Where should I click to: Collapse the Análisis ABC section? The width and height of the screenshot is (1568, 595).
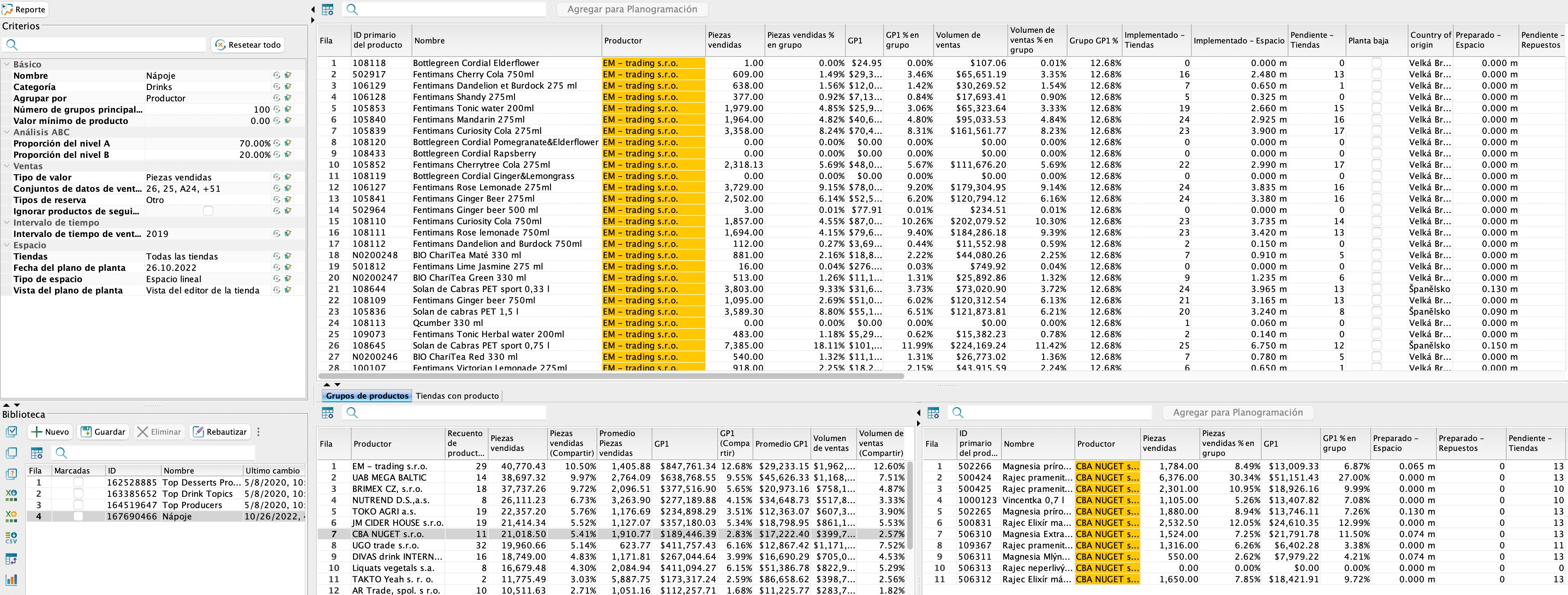pos(6,132)
